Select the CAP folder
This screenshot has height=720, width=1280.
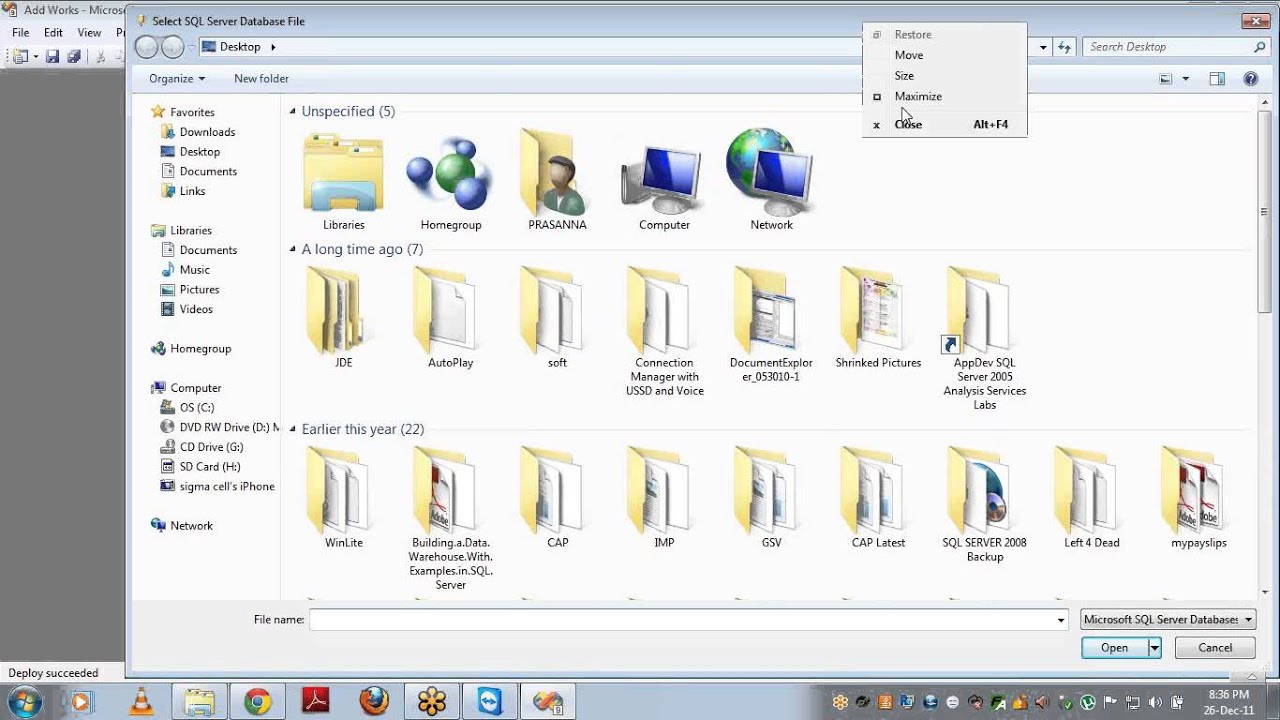coord(557,498)
